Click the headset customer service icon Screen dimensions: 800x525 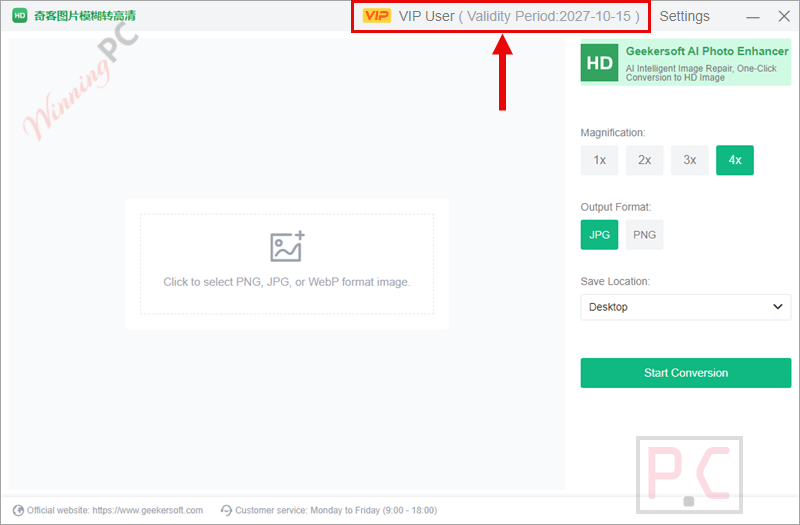(x=226, y=510)
